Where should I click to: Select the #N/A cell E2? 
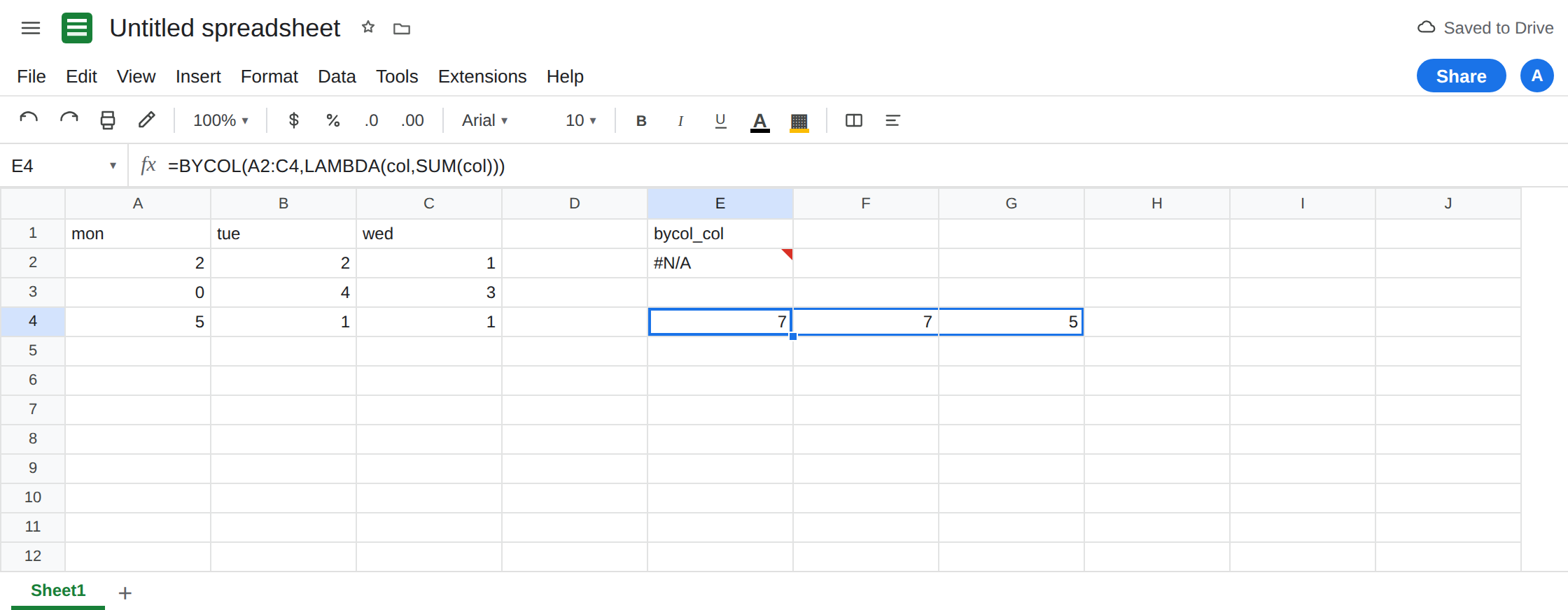720,263
